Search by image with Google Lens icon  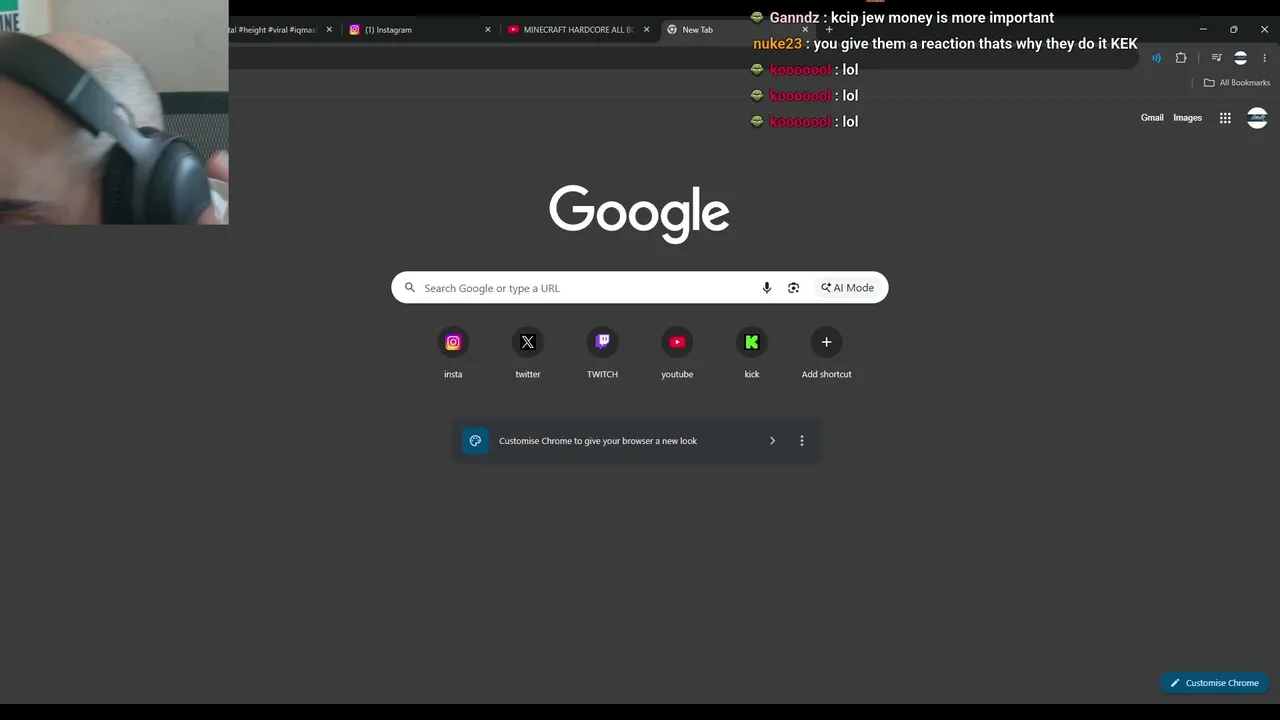click(x=793, y=288)
